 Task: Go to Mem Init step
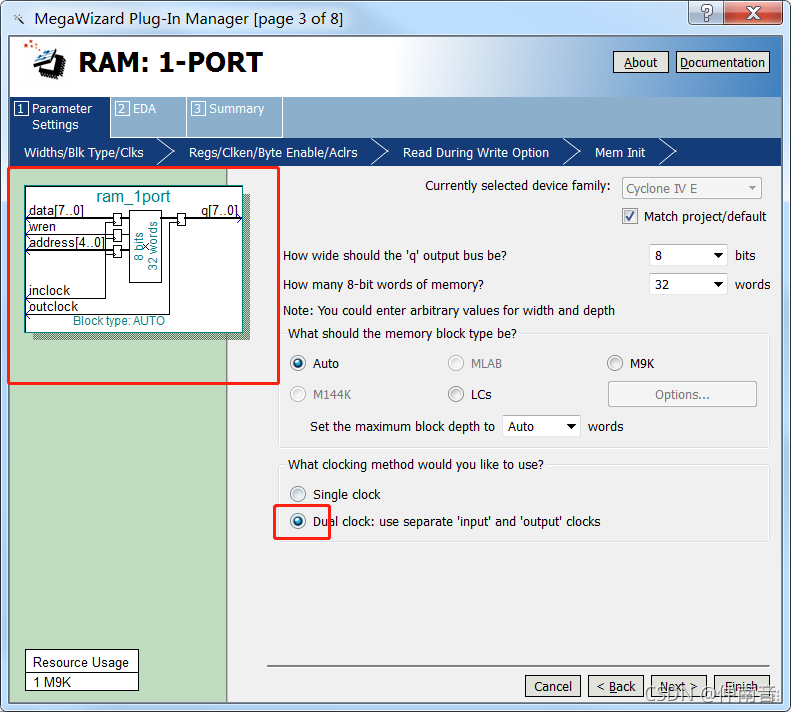pos(619,152)
